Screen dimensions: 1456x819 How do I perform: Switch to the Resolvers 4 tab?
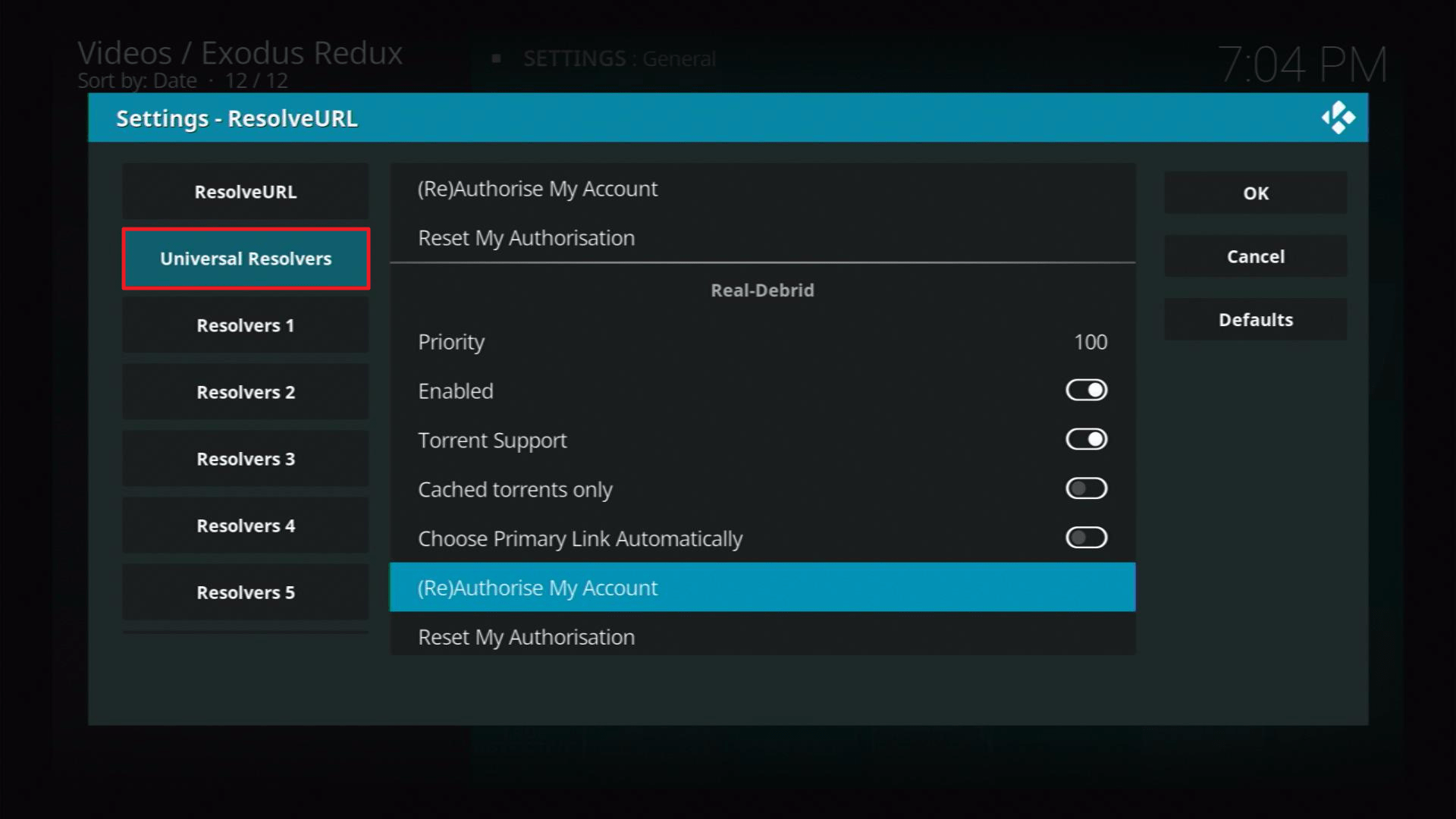click(x=246, y=526)
